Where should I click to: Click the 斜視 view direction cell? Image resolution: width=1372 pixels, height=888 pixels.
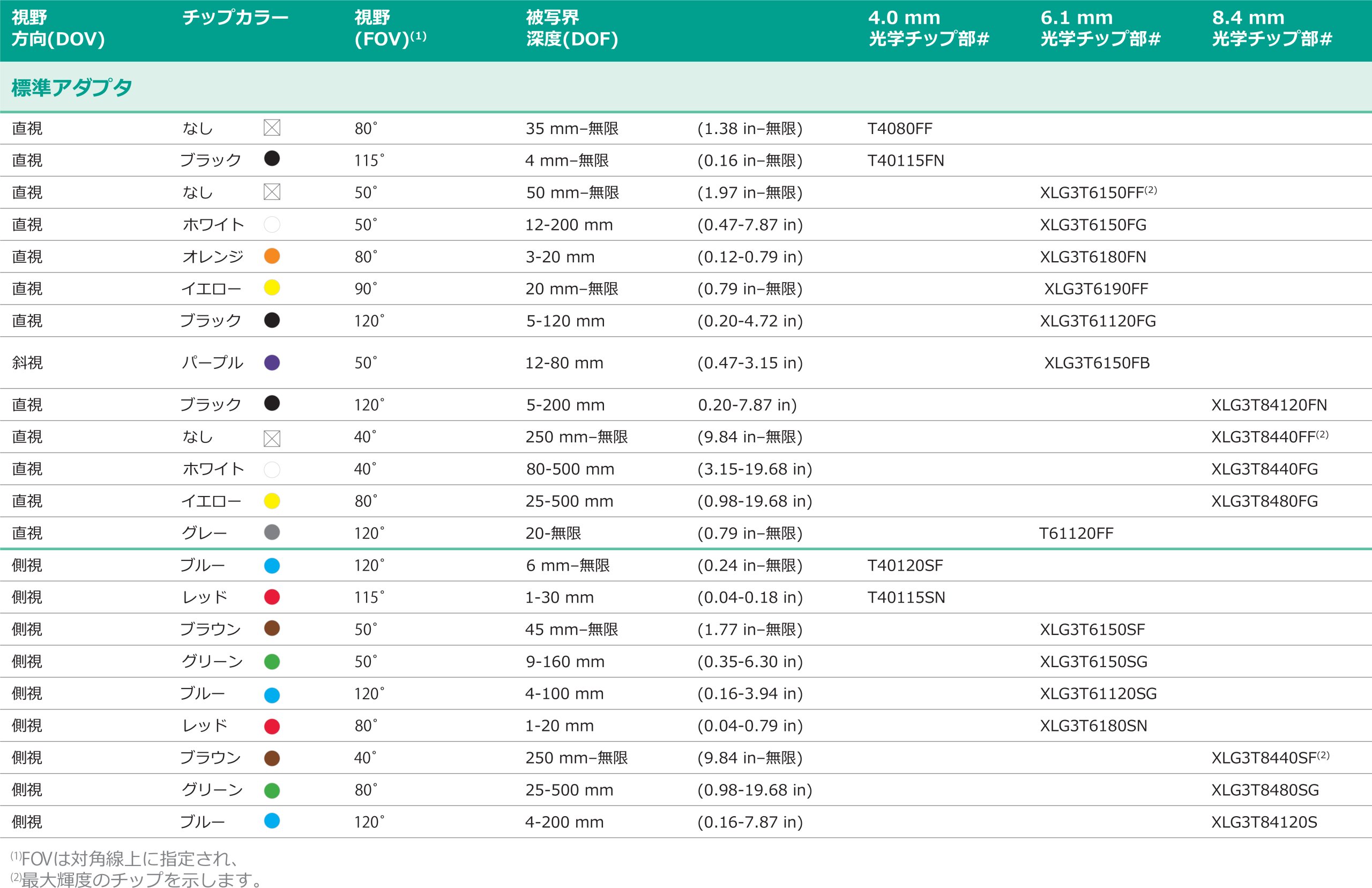[x=27, y=362]
